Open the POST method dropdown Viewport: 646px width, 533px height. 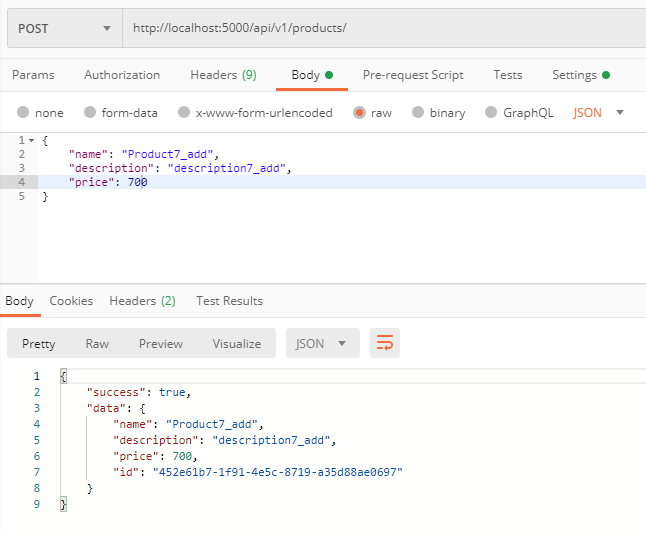pos(65,28)
